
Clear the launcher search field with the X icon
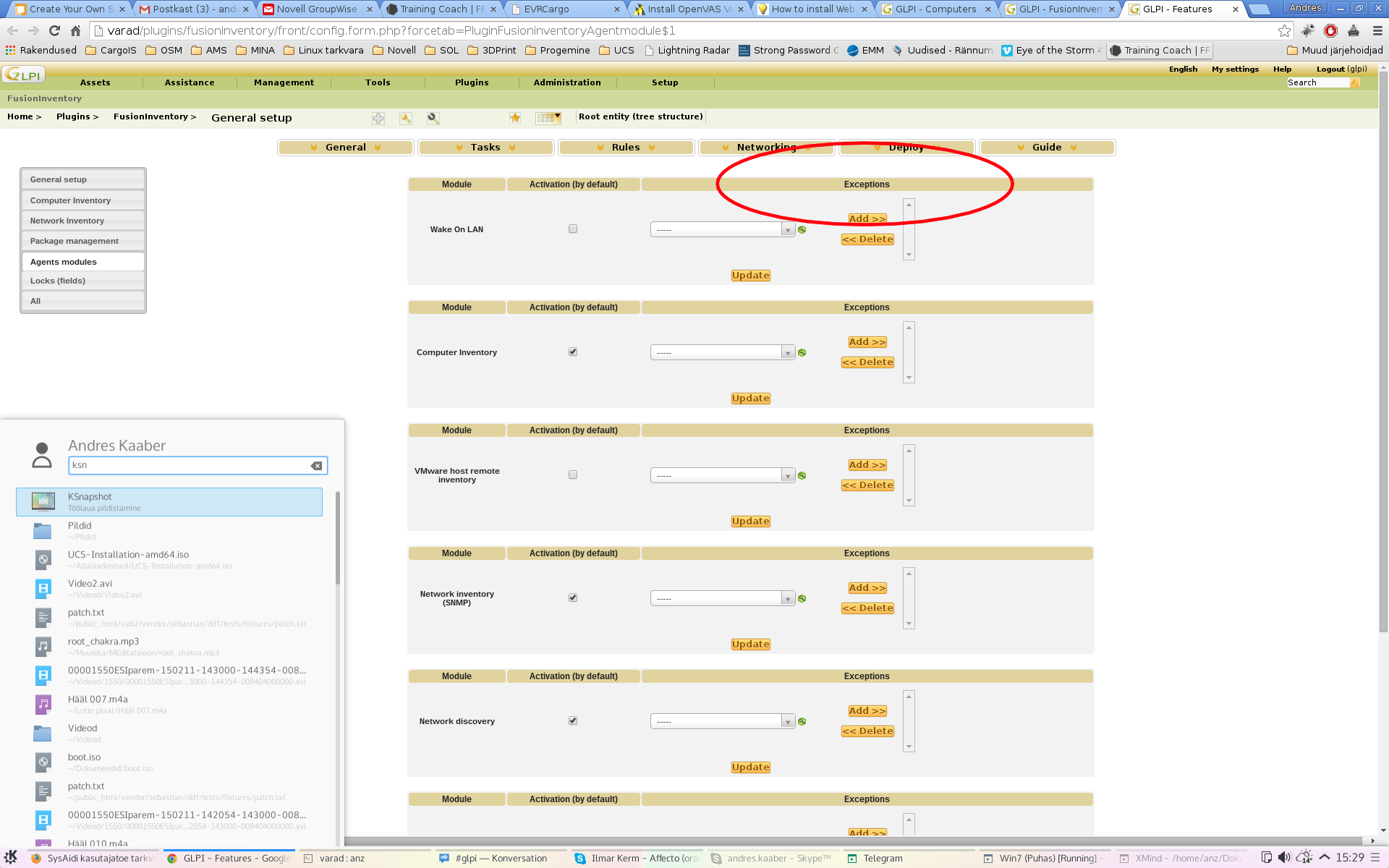[316, 465]
